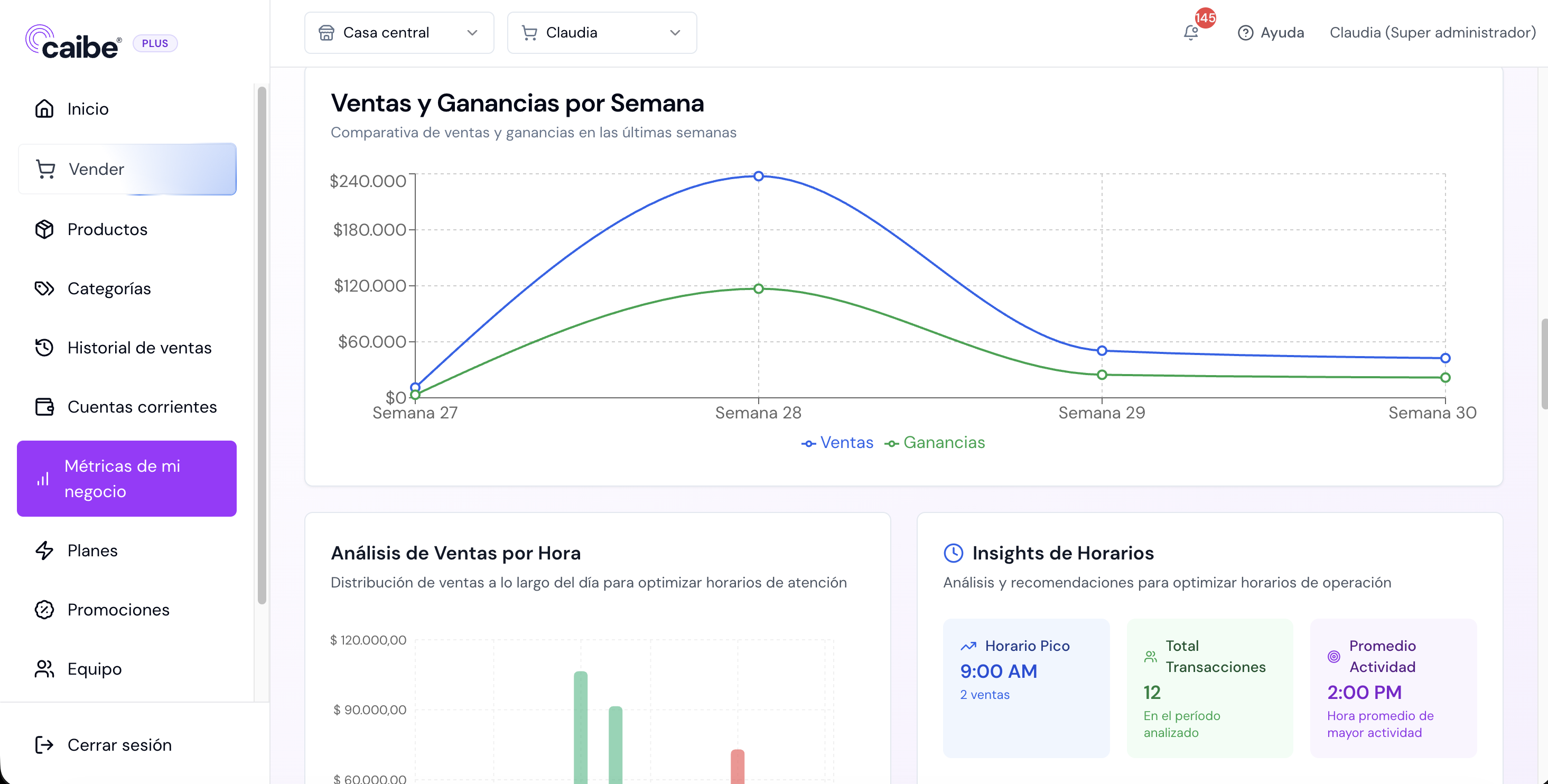Click the Promociones percent badge icon
This screenshot has height=784, width=1548.
[44, 609]
